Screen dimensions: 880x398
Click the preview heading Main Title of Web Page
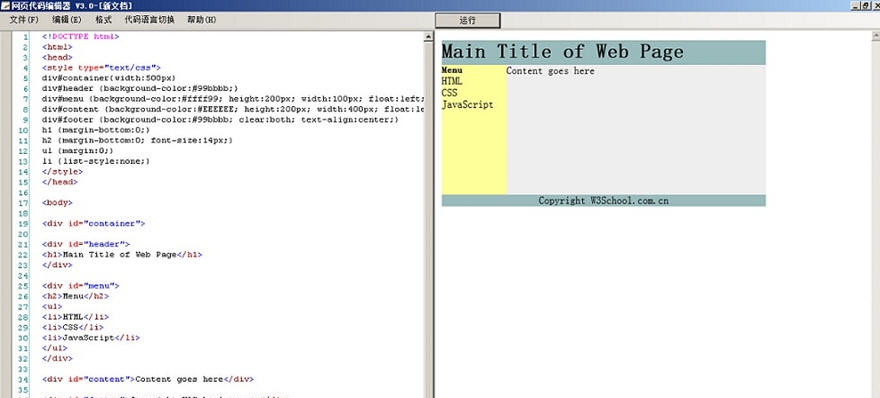click(x=563, y=52)
